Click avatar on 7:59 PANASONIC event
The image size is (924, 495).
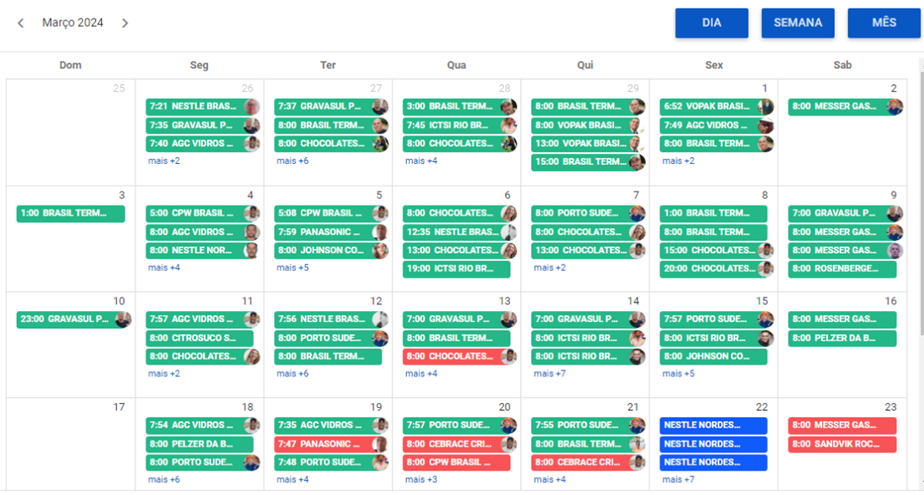tap(380, 232)
